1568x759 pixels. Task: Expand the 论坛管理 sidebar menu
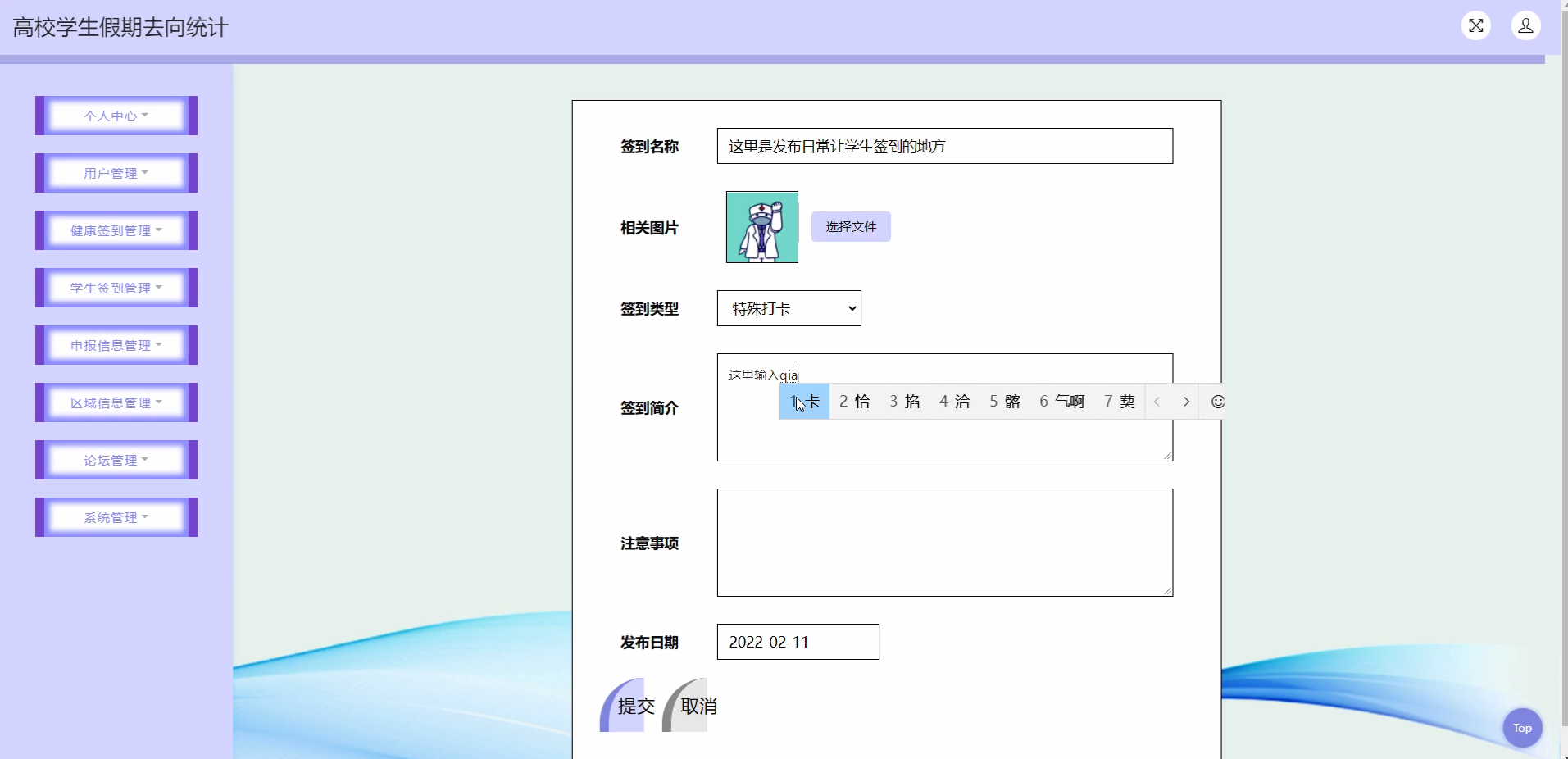coord(116,460)
